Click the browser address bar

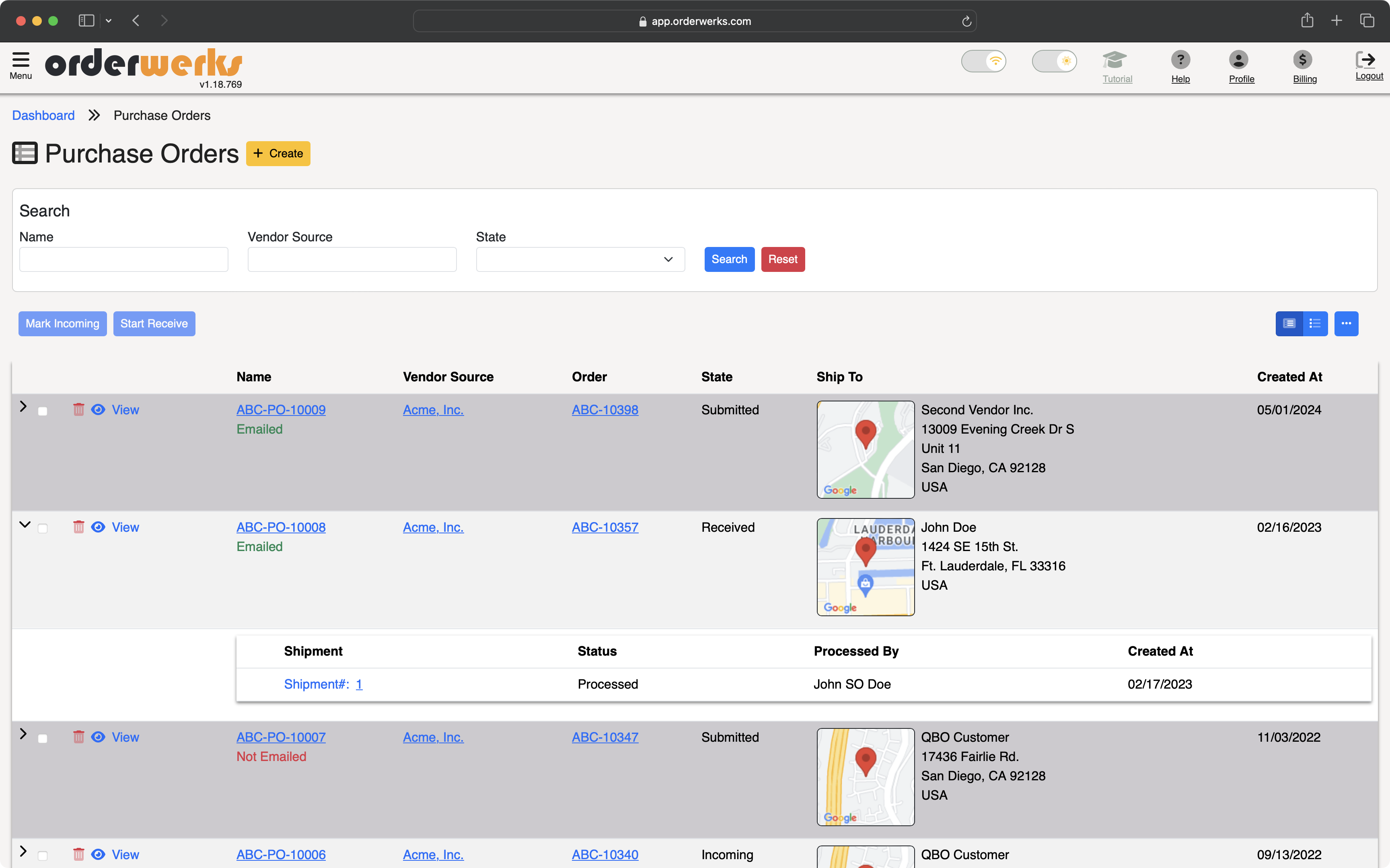click(695, 21)
